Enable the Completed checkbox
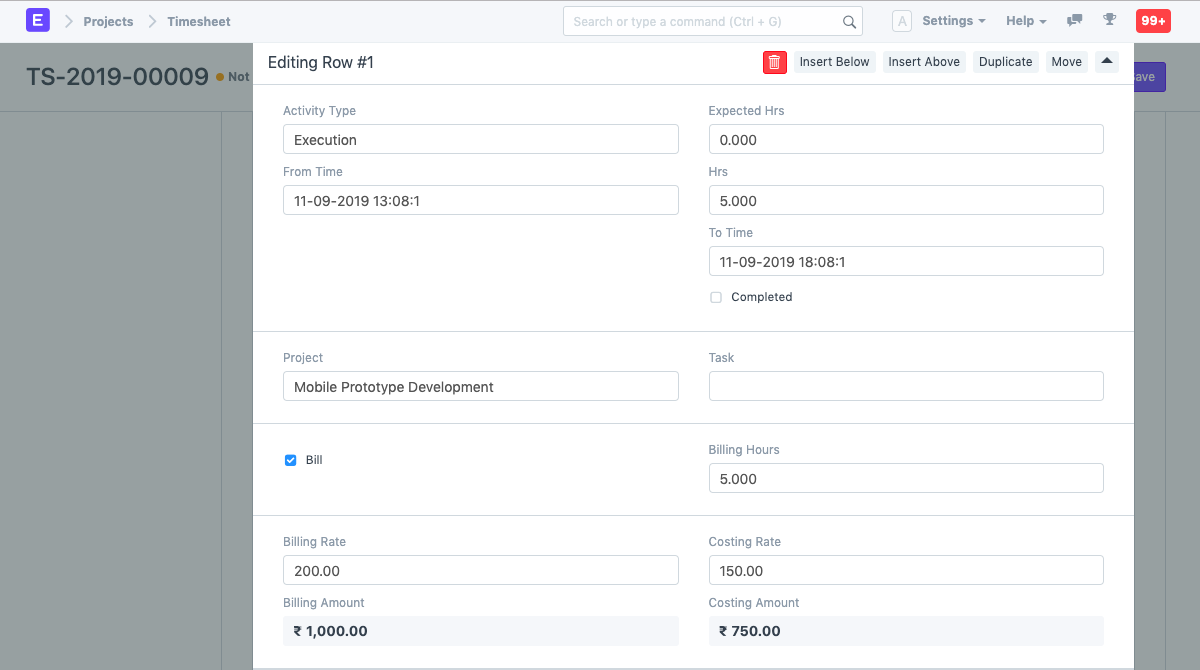This screenshot has height=670, width=1200. (715, 297)
